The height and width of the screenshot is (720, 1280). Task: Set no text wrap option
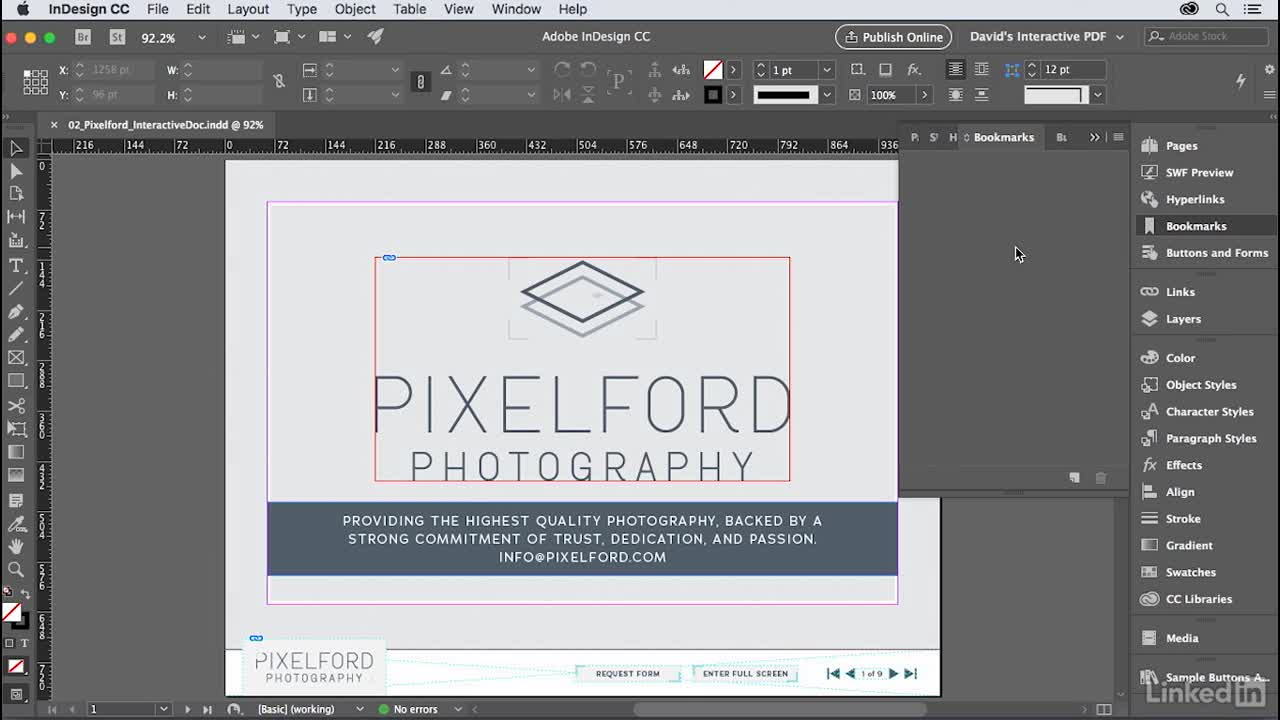coord(955,70)
